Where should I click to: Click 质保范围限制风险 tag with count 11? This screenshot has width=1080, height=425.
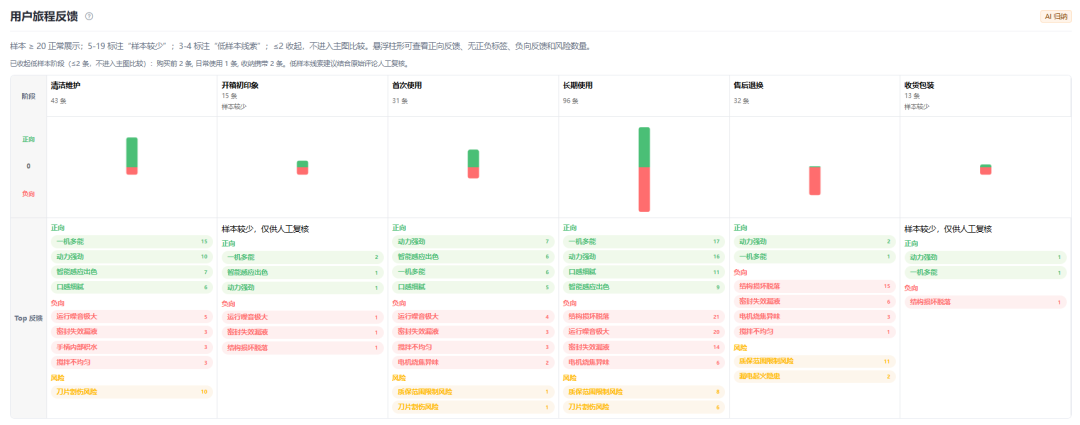[815, 362]
